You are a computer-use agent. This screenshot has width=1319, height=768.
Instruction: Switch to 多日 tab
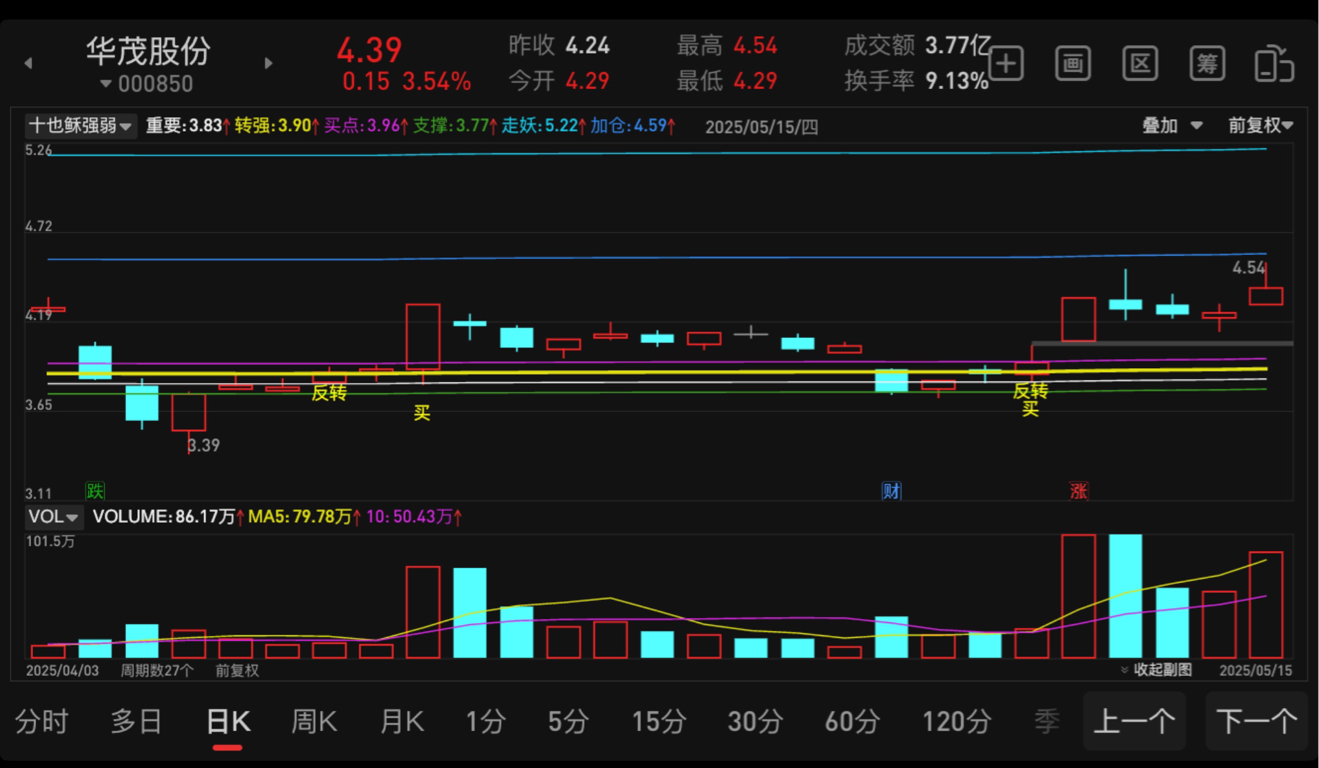[136, 721]
